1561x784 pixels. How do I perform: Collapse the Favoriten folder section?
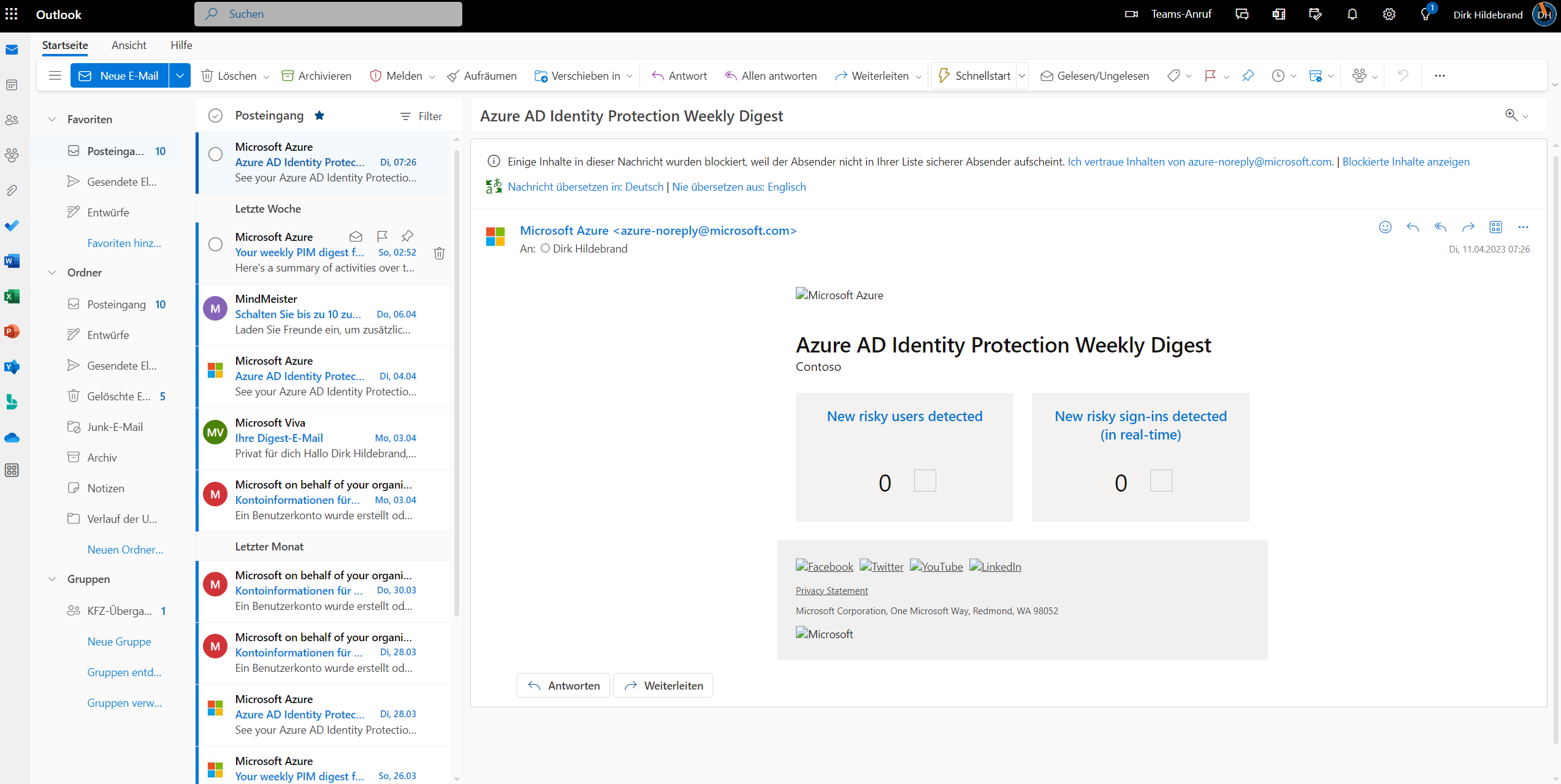52,120
